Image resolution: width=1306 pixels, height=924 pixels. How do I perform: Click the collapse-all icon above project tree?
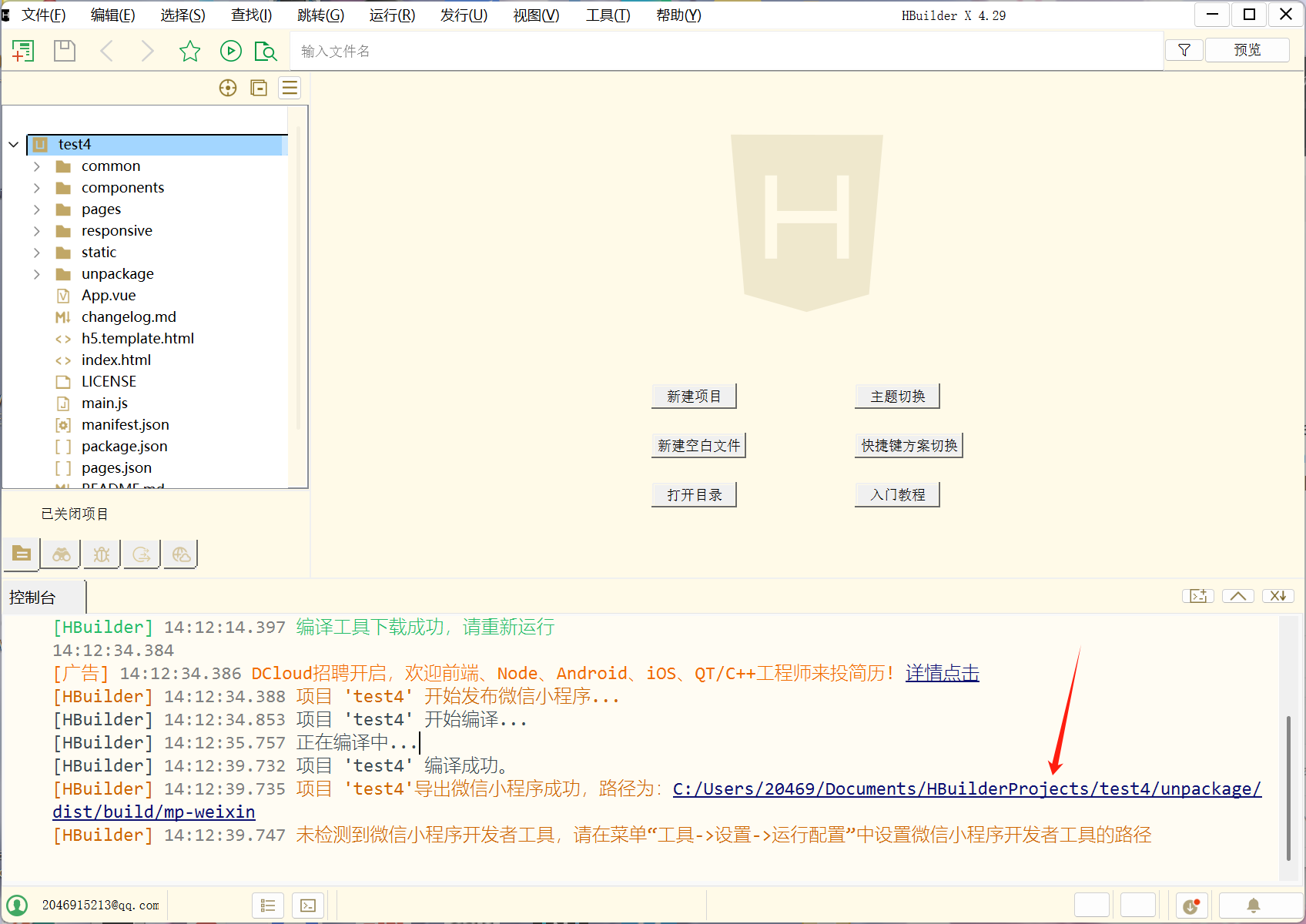(x=259, y=88)
